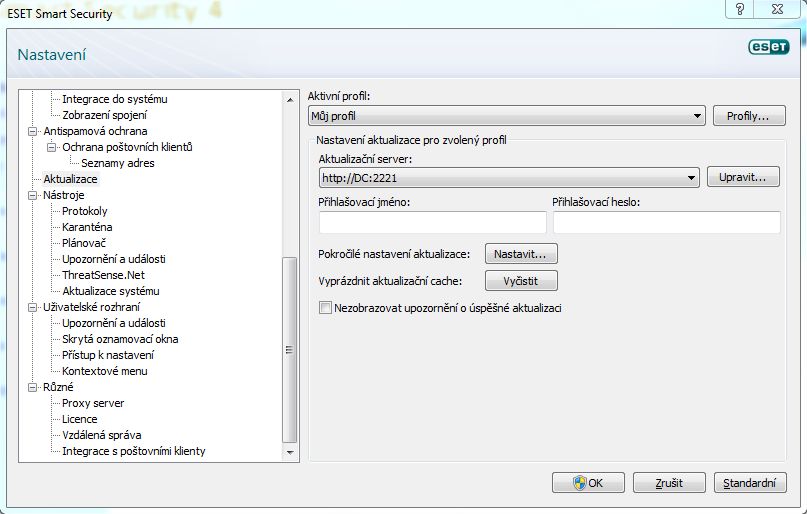This screenshot has width=807, height=514.
Task: Select 'Vzdálená správa' tree item
Action: (x=101, y=435)
